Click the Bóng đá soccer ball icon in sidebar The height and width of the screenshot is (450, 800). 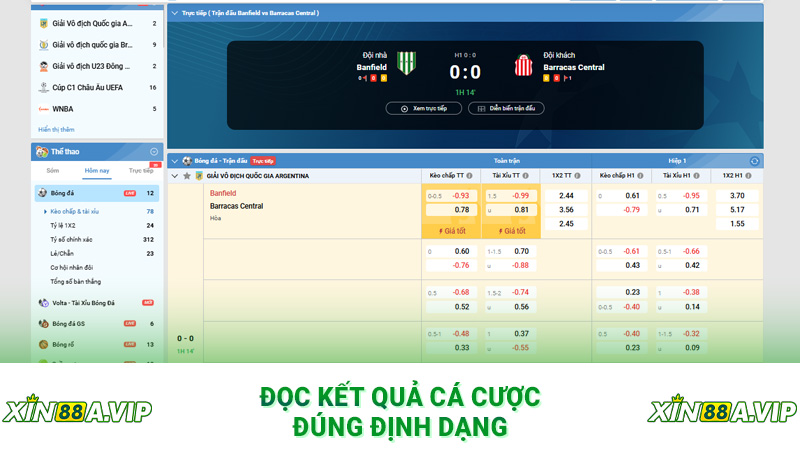[x=43, y=193]
